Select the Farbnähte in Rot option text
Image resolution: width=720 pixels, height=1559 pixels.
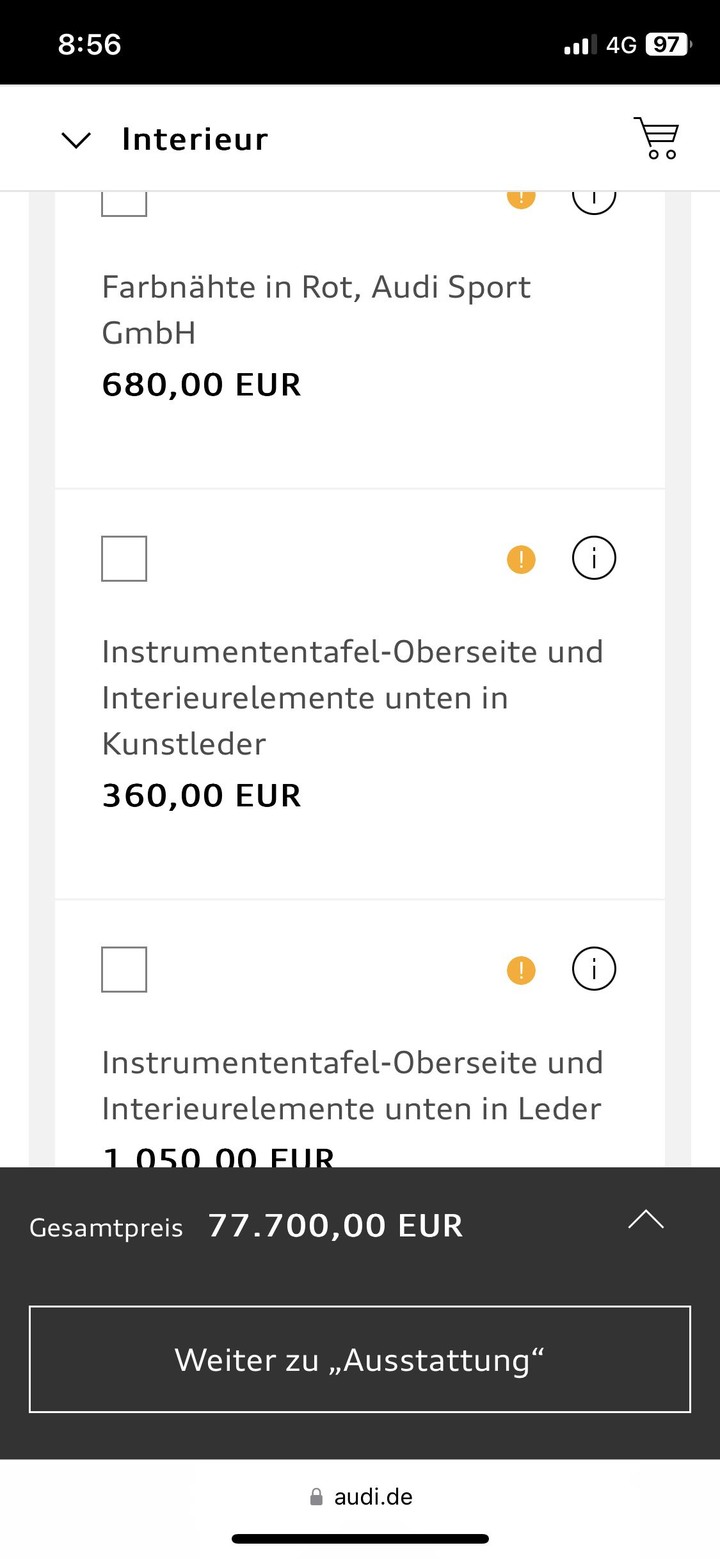pyautogui.click(x=316, y=310)
